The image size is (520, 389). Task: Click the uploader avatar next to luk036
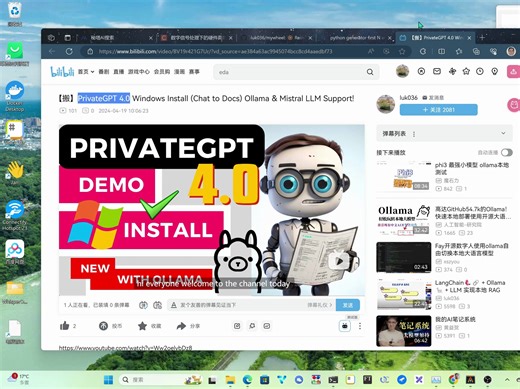pyautogui.click(x=386, y=104)
